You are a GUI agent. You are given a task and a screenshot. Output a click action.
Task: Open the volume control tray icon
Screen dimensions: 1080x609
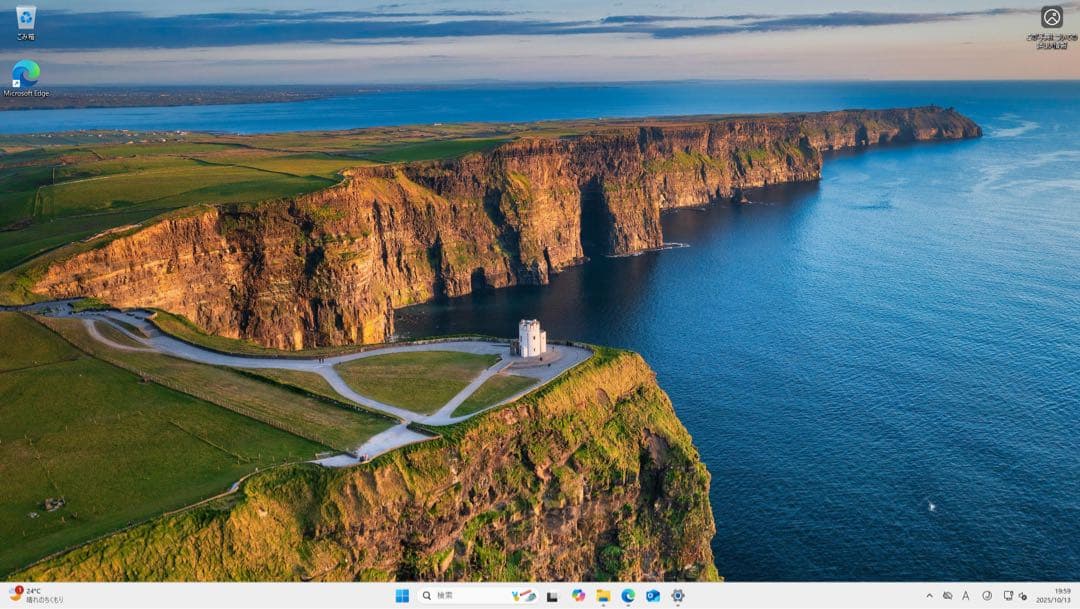(1023, 596)
